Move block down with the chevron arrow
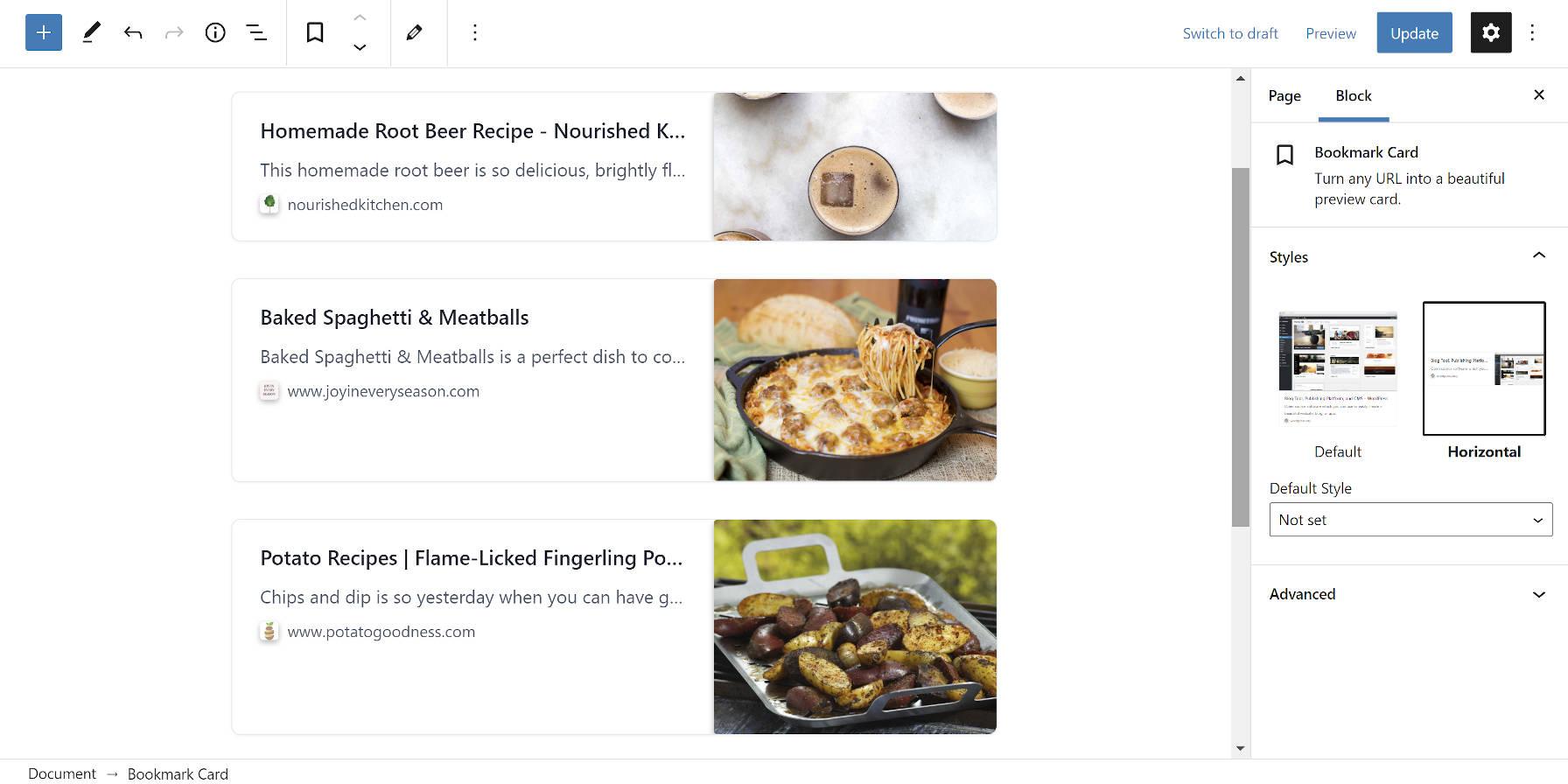This screenshot has width=1568, height=784. point(360,47)
